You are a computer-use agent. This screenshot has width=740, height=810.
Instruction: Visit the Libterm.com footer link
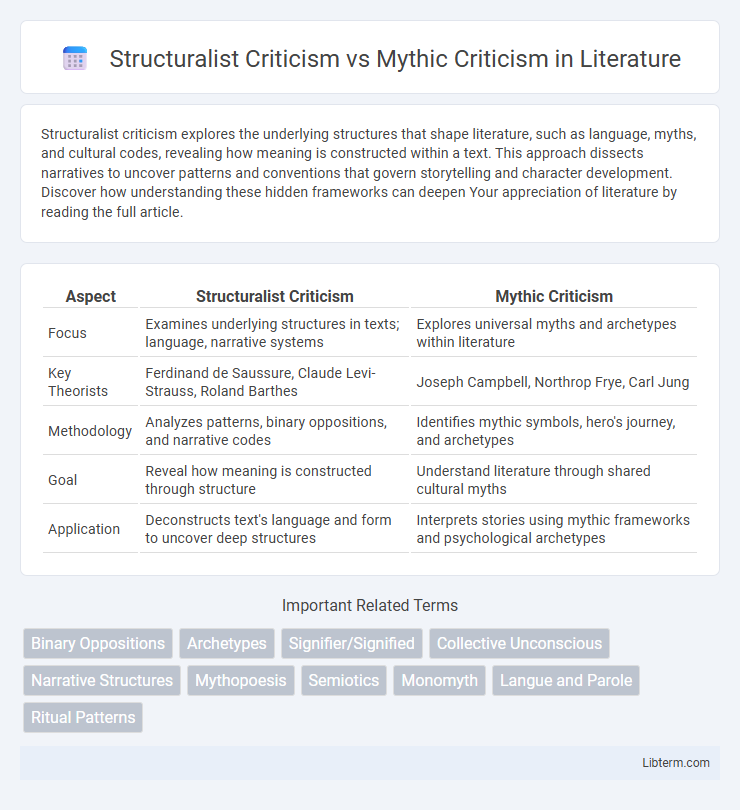tap(676, 762)
